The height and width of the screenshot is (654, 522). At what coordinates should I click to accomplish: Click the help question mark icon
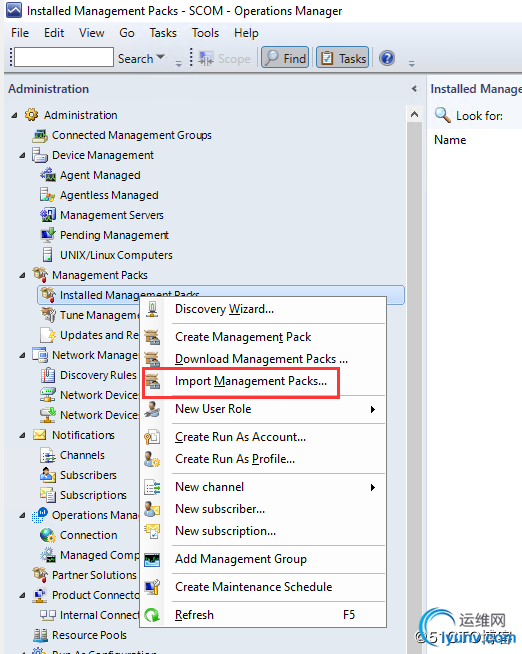(x=387, y=58)
